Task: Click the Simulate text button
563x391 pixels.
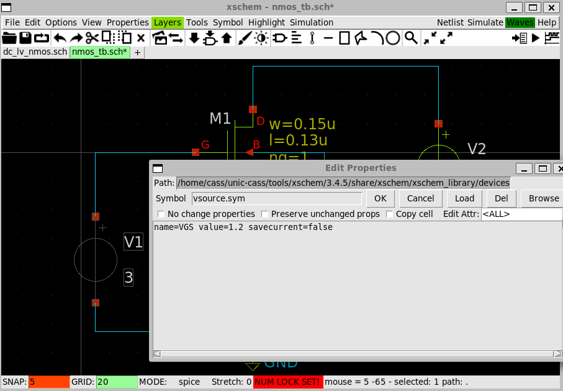Action: point(485,22)
